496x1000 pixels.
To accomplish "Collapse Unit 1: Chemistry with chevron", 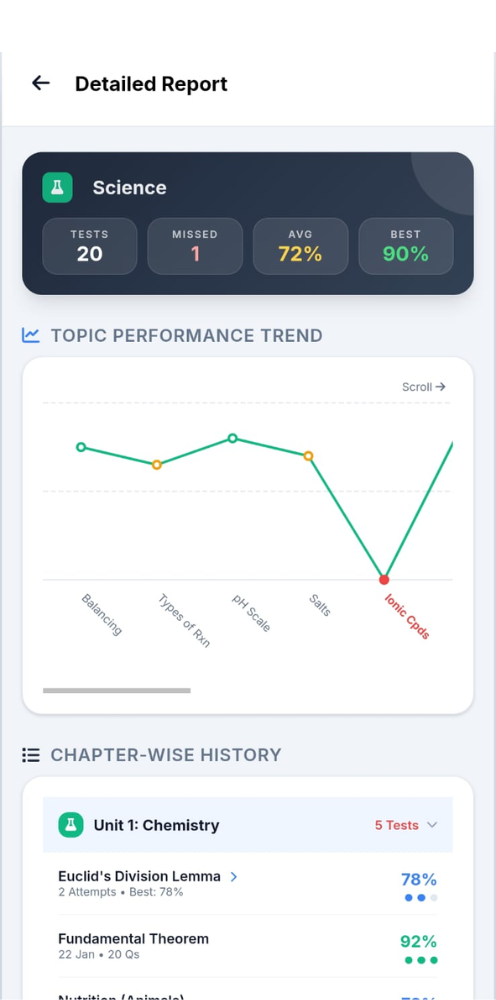I will click(432, 825).
